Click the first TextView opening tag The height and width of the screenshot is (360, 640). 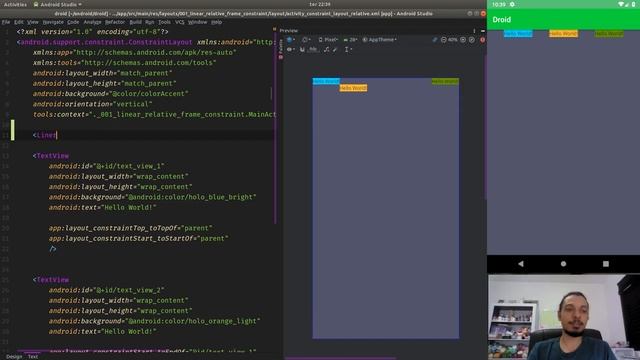point(51,156)
